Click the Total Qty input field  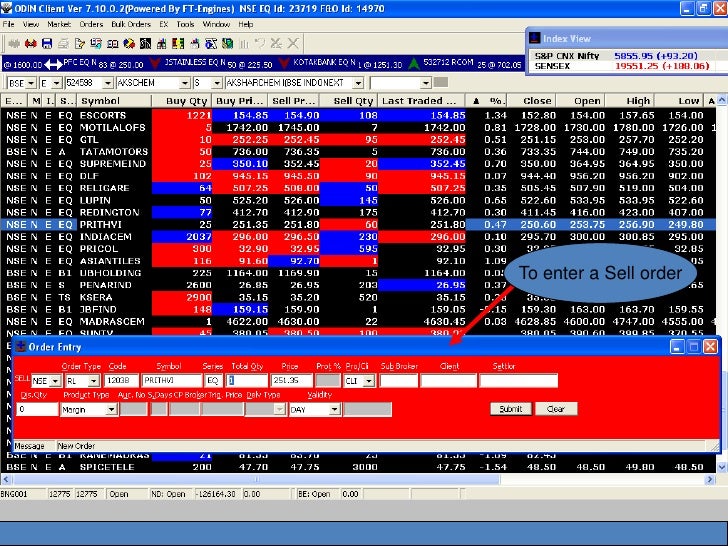[247, 381]
